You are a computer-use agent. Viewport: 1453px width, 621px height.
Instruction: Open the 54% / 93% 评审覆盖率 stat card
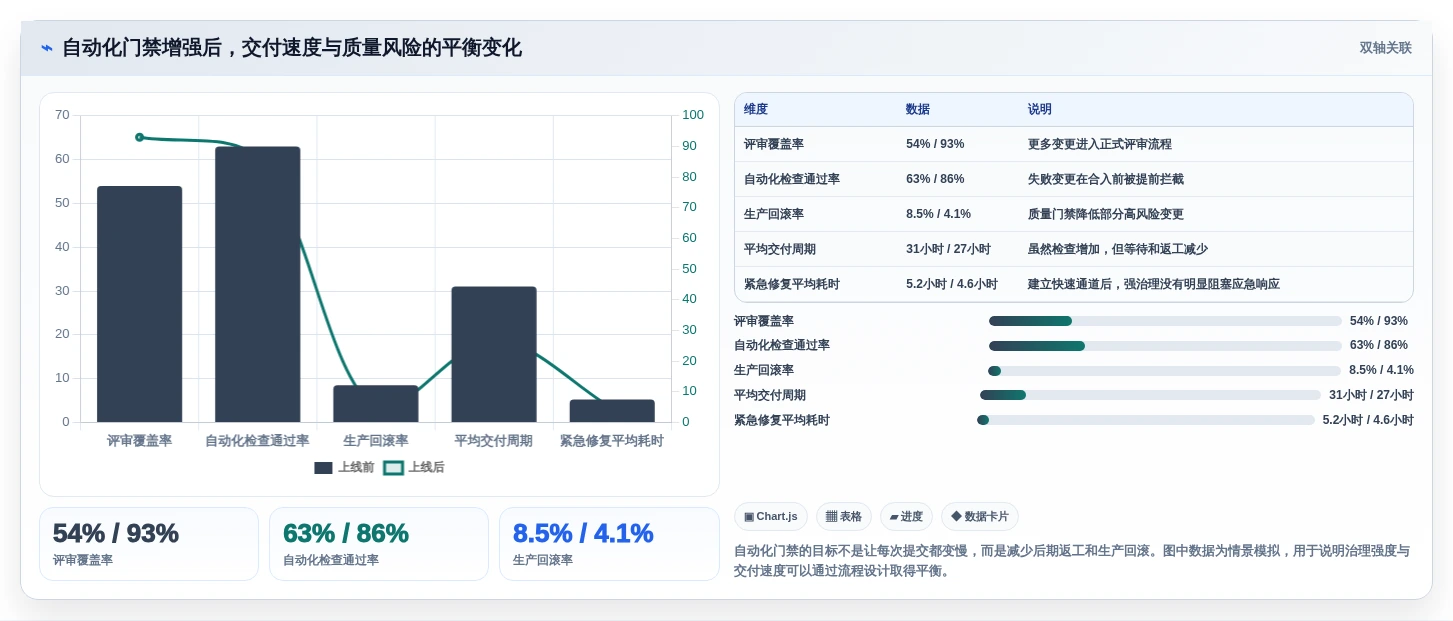[149, 544]
